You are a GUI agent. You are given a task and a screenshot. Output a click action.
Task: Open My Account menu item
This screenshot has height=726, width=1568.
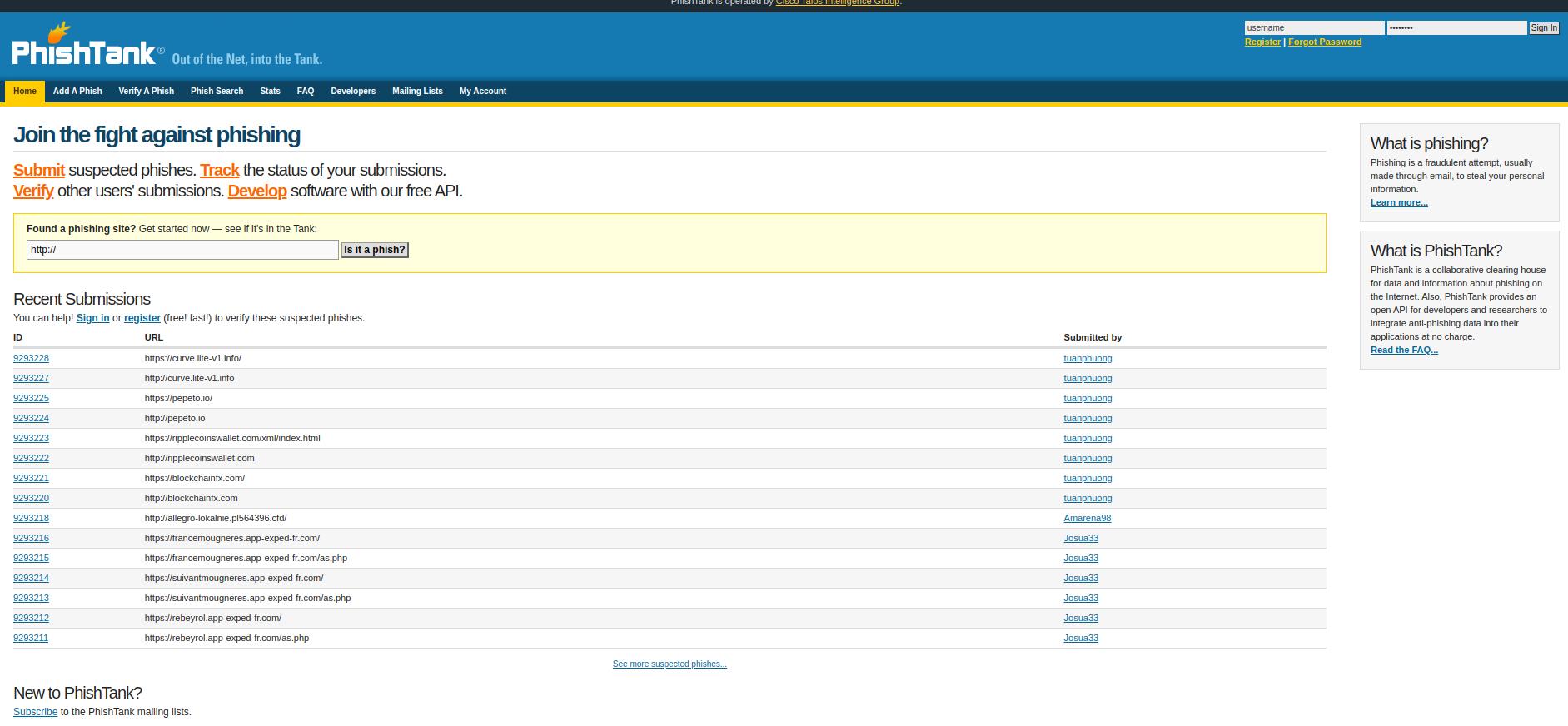pos(483,92)
